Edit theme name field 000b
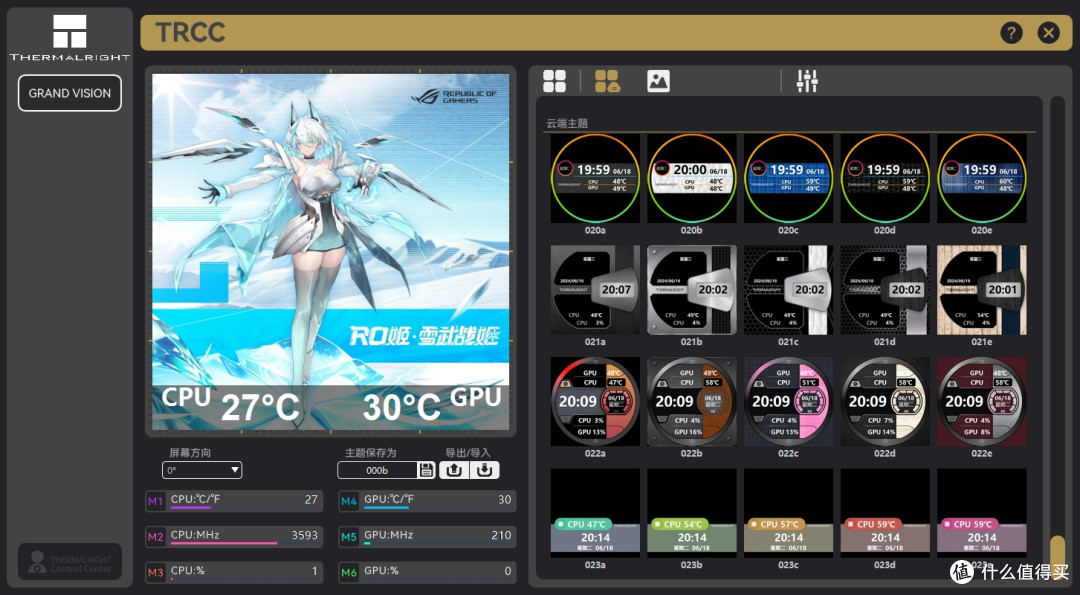 377,470
